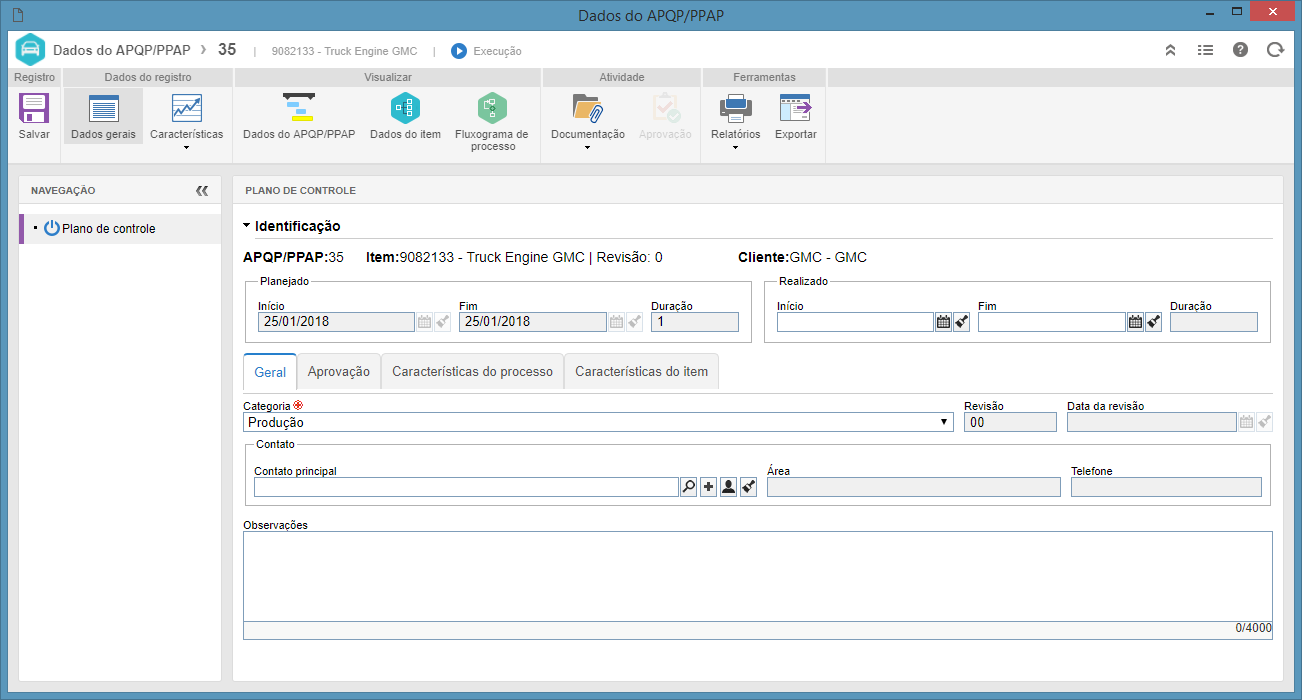Collapse the ribbon with double chevron up
Image resolution: width=1302 pixels, height=700 pixels.
point(1170,50)
